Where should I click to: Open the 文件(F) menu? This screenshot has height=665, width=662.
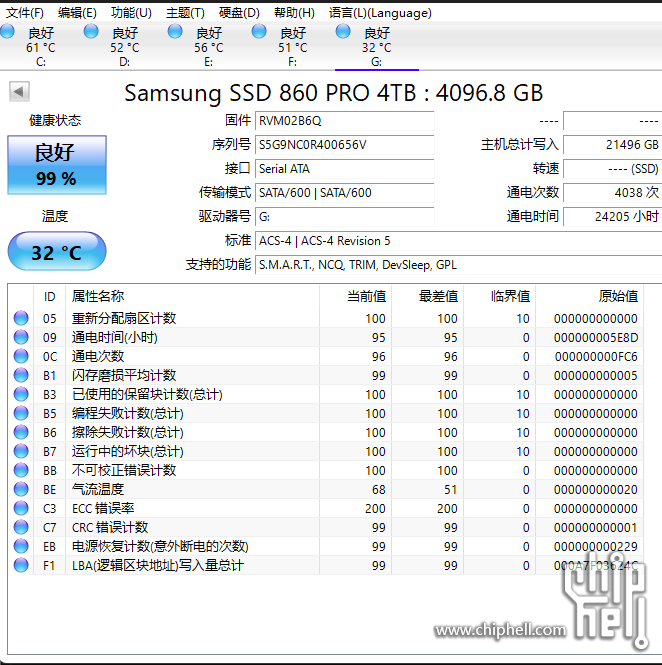tap(25, 13)
